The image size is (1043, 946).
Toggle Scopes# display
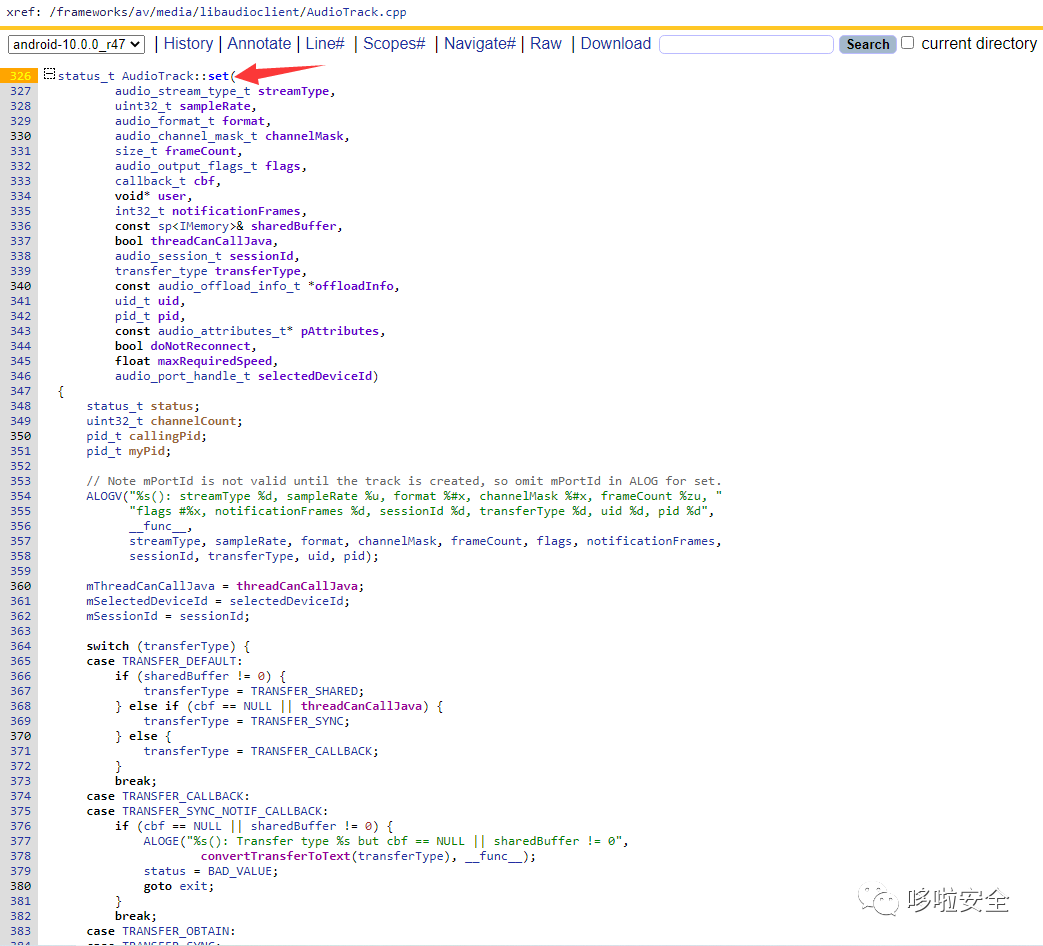(394, 44)
